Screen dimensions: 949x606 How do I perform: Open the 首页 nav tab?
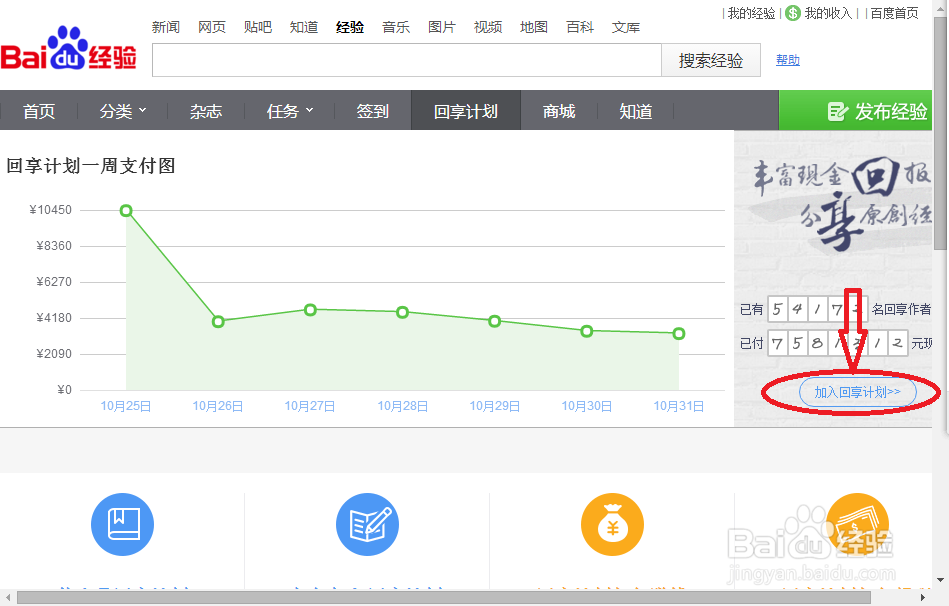click(x=39, y=111)
